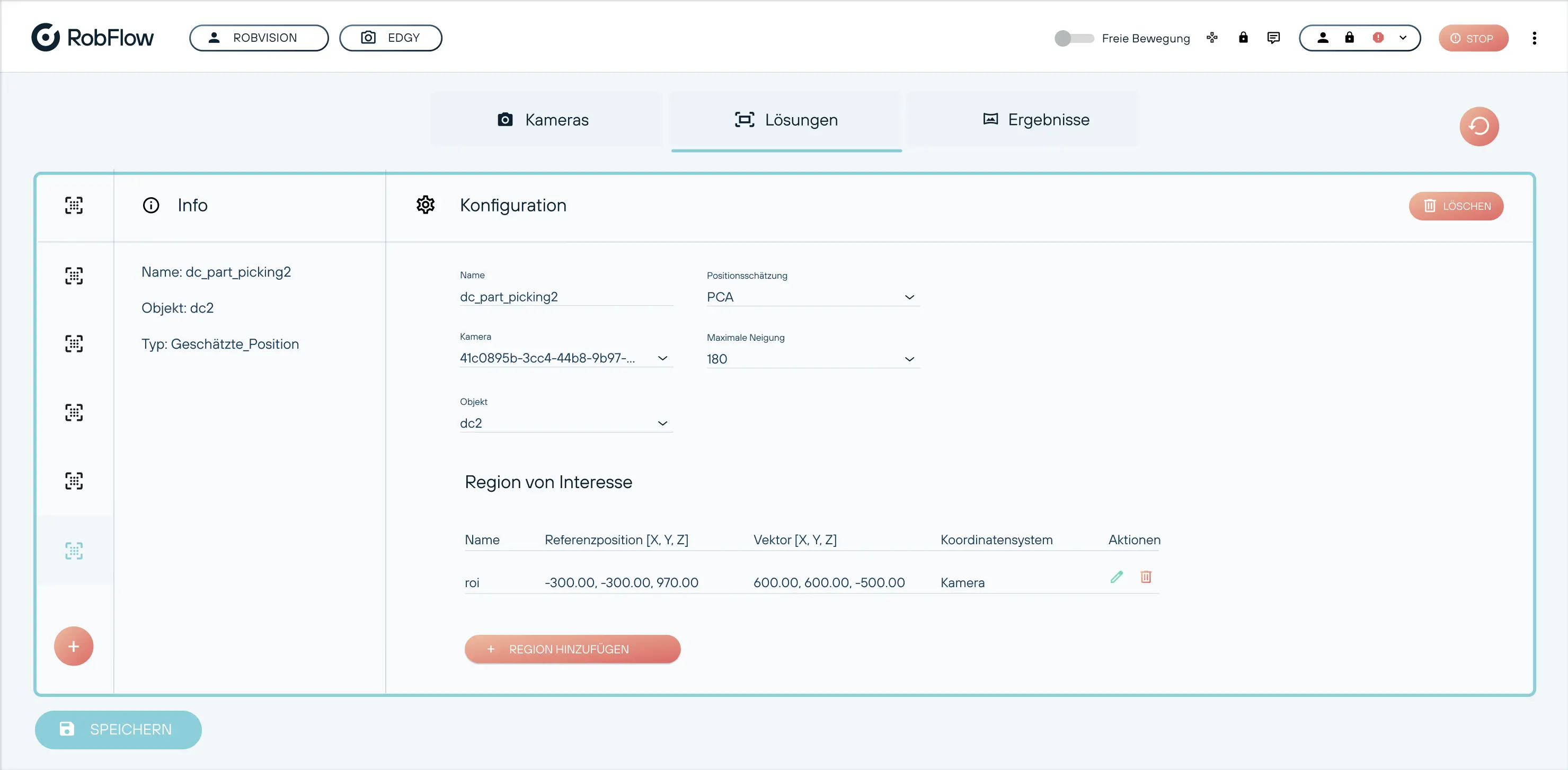Click the padlock icon beside the chat icon
Screen dimensions: 1568x770
1243,38
